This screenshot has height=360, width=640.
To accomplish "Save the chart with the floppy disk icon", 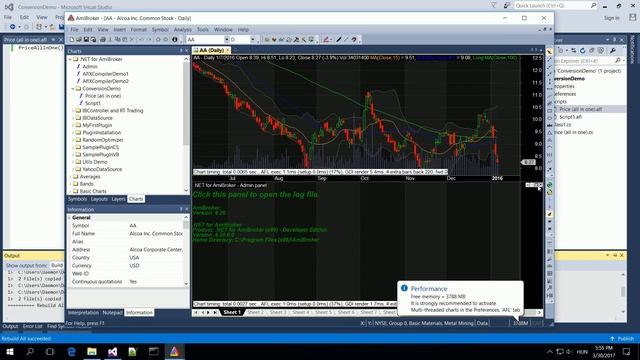I will [x=86, y=40].
